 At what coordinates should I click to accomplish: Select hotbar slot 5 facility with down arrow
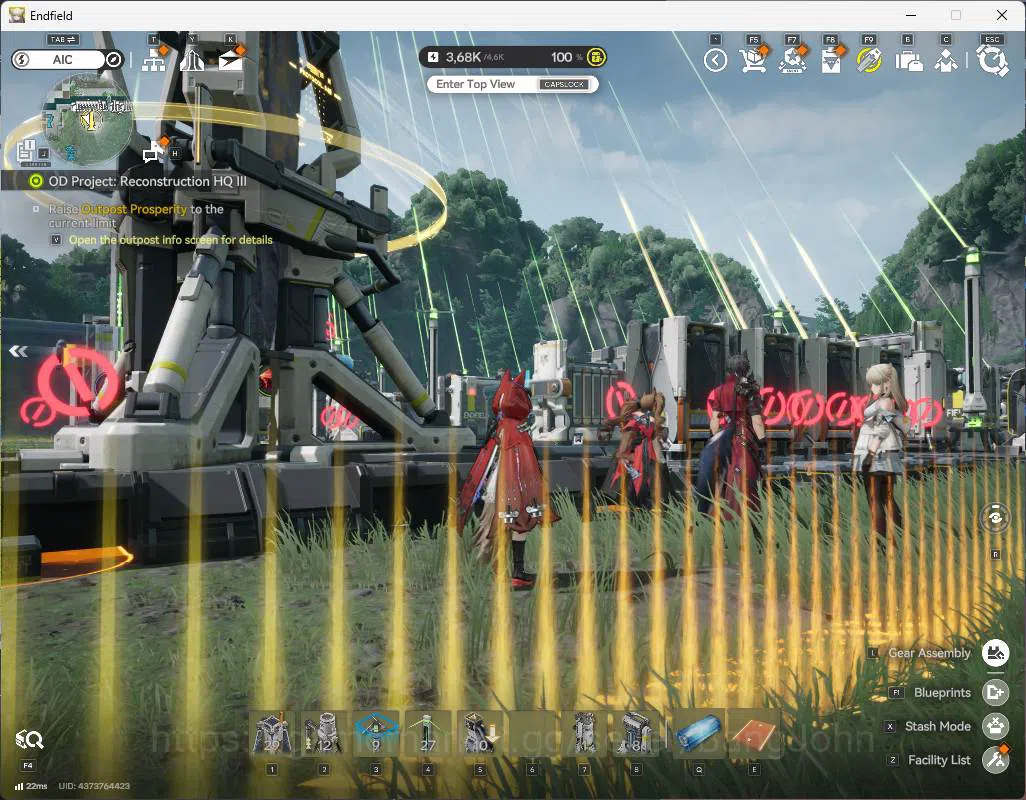[480, 733]
